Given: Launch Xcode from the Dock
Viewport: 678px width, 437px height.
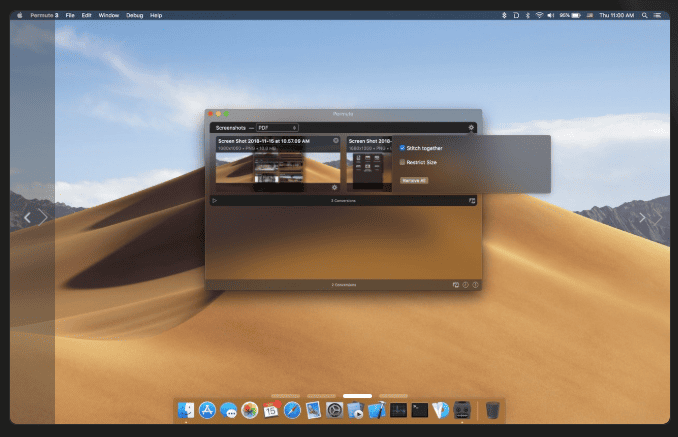Looking at the screenshot, I should (377, 410).
